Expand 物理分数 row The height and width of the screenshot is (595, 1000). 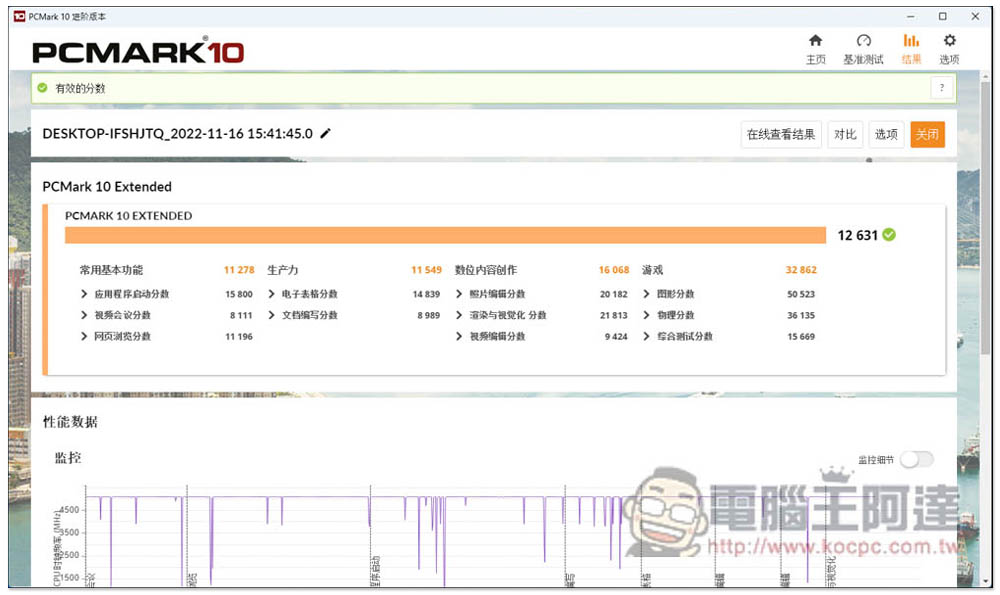(x=646, y=315)
